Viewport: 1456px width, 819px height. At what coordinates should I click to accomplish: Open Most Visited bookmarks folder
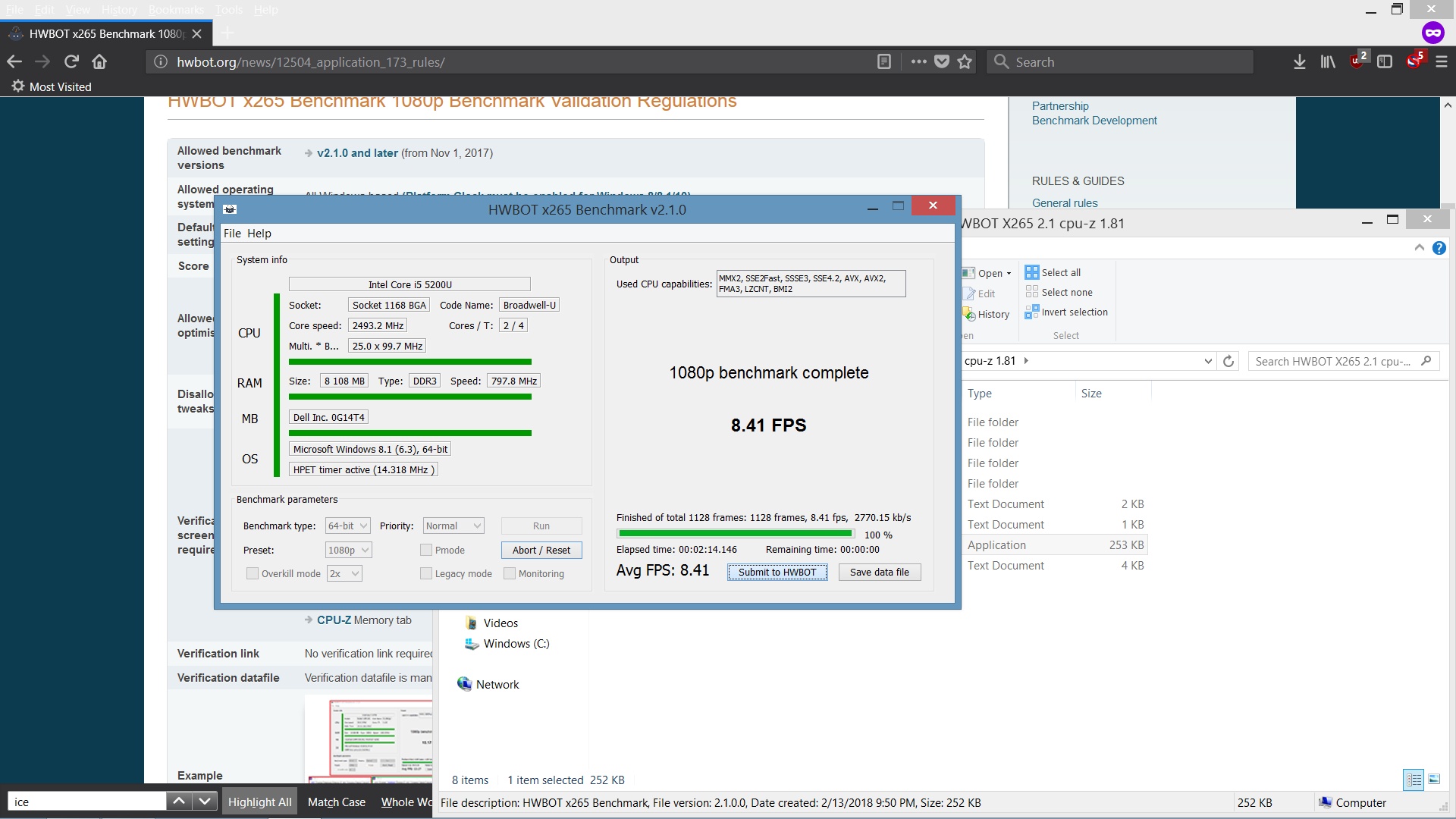pyautogui.click(x=52, y=86)
